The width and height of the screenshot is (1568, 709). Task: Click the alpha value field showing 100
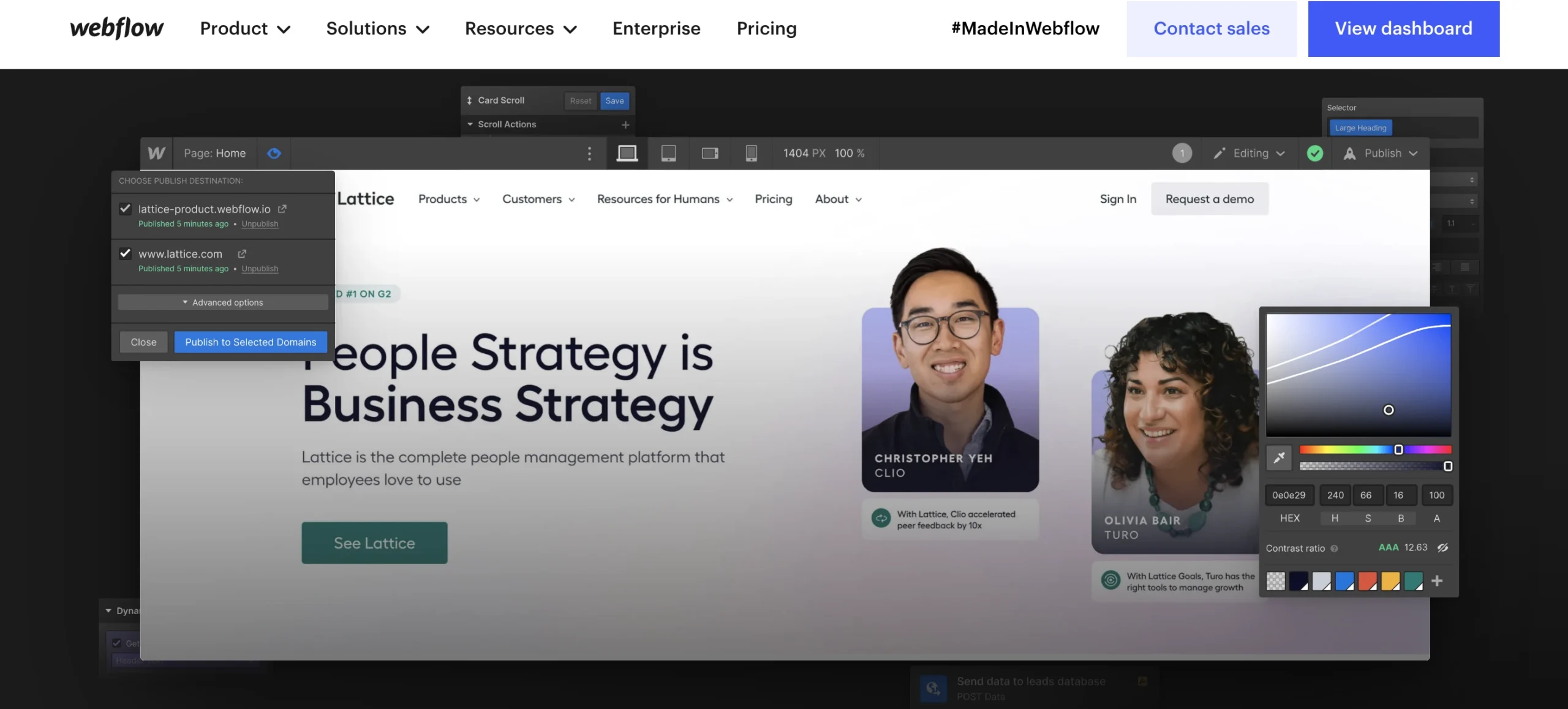[x=1437, y=495]
